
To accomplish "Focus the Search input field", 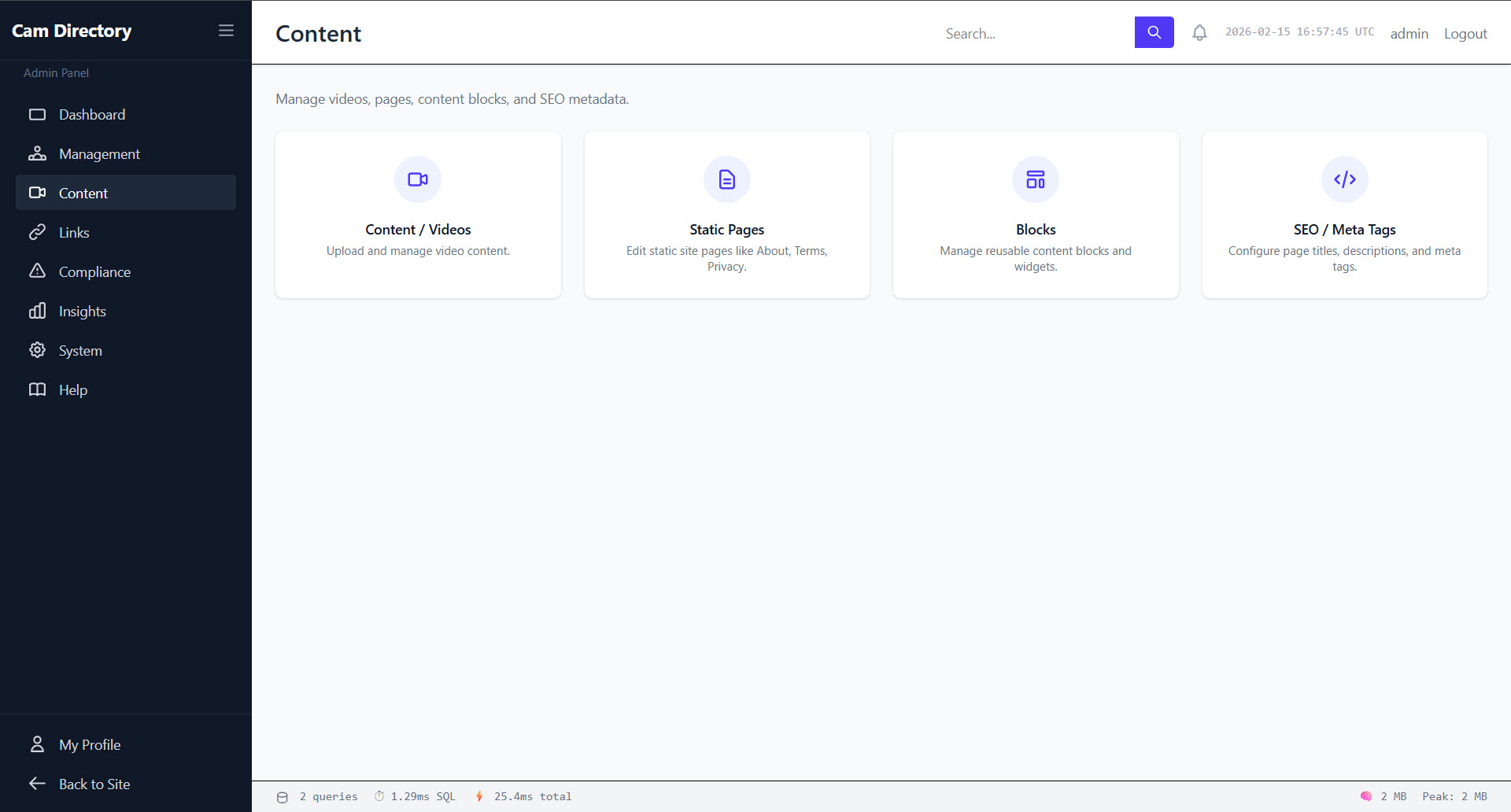I will 1035,34.
